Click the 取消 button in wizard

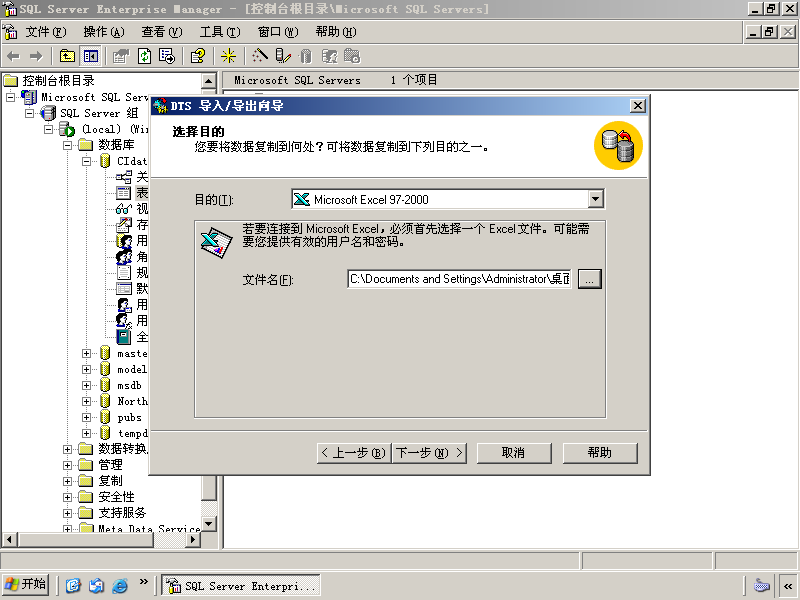pyautogui.click(x=514, y=453)
